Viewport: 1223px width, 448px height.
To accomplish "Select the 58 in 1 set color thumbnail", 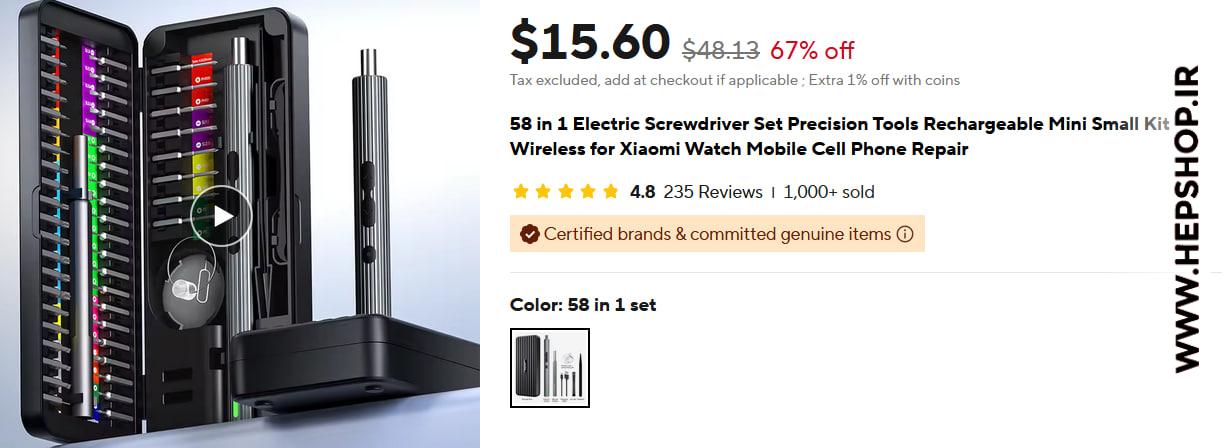I will pos(550,368).
